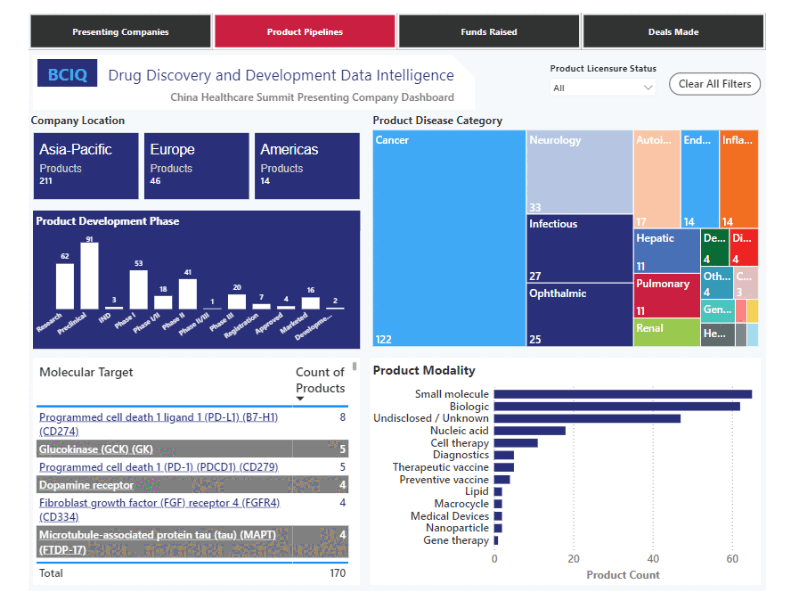The image size is (800, 600).
Task: Select the Europe products card
Action: coord(197,166)
